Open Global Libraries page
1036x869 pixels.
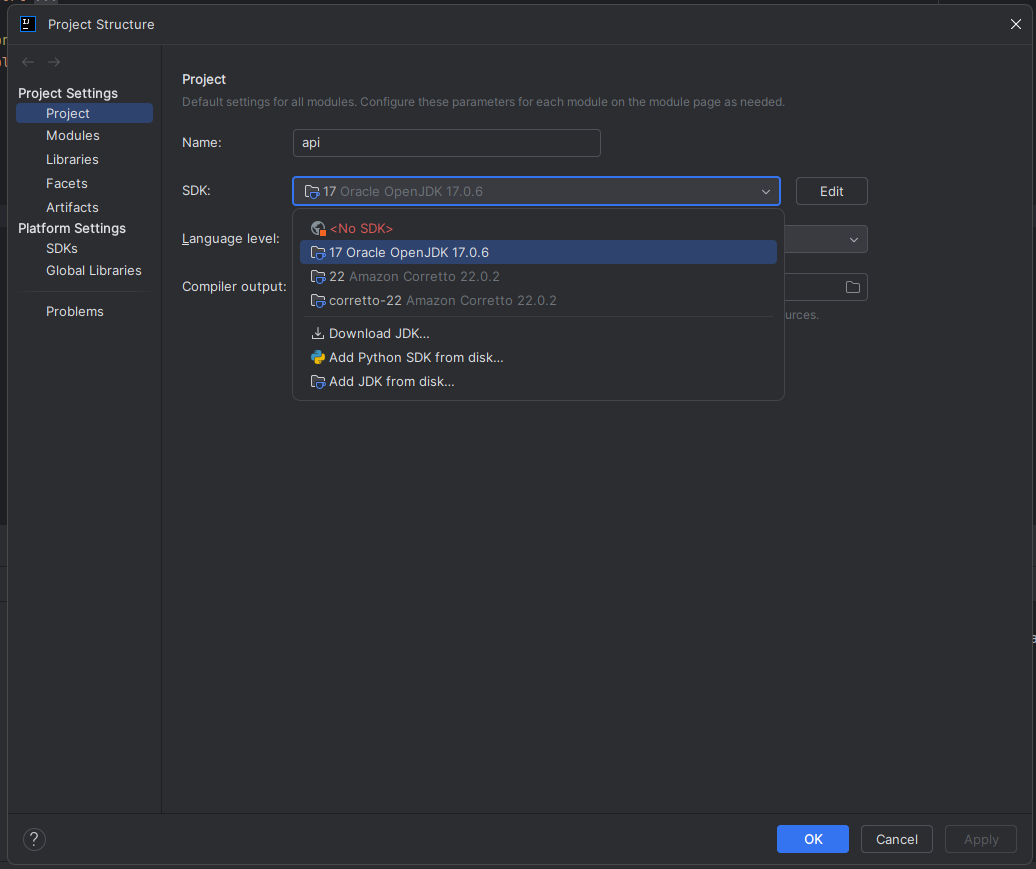[x=94, y=270]
